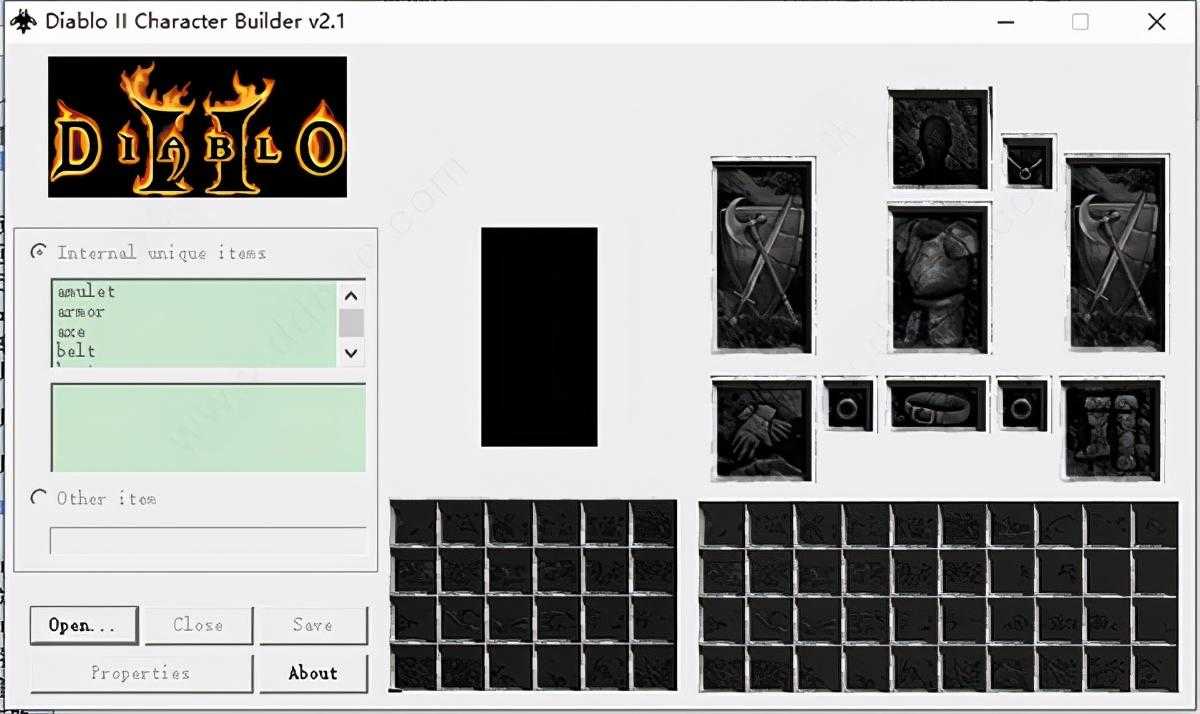Image resolution: width=1200 pixels, height=714 pixels.
Task: Select the amulet equipment slot
Action: (1027, 161)
